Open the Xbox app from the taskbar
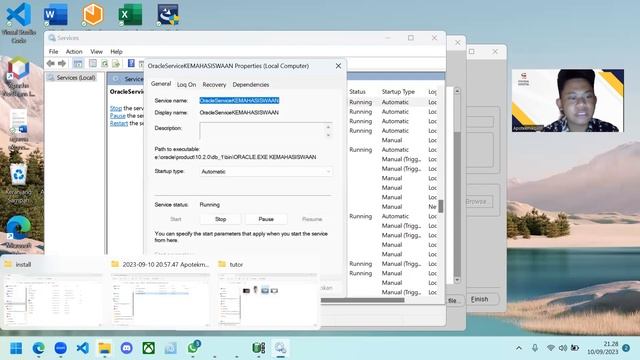This screenshot has height=360, width=640. click(149, 348)
